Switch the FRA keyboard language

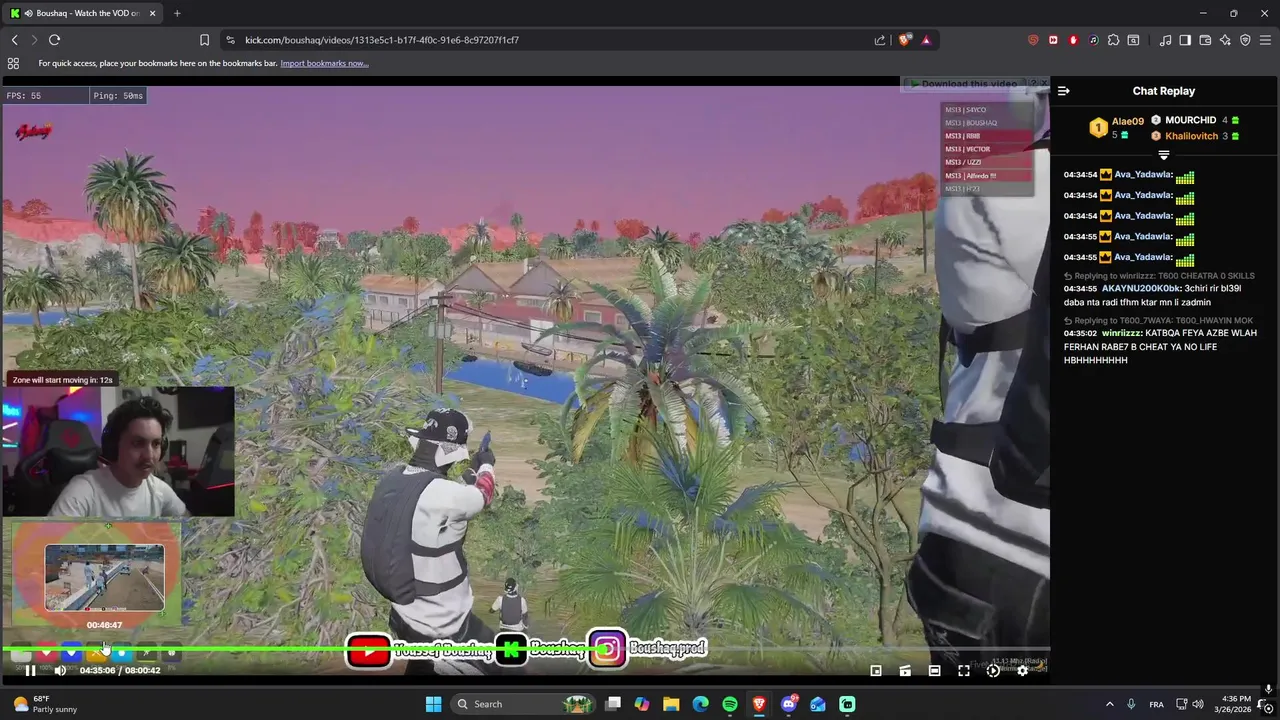[x=1156, y=704]
